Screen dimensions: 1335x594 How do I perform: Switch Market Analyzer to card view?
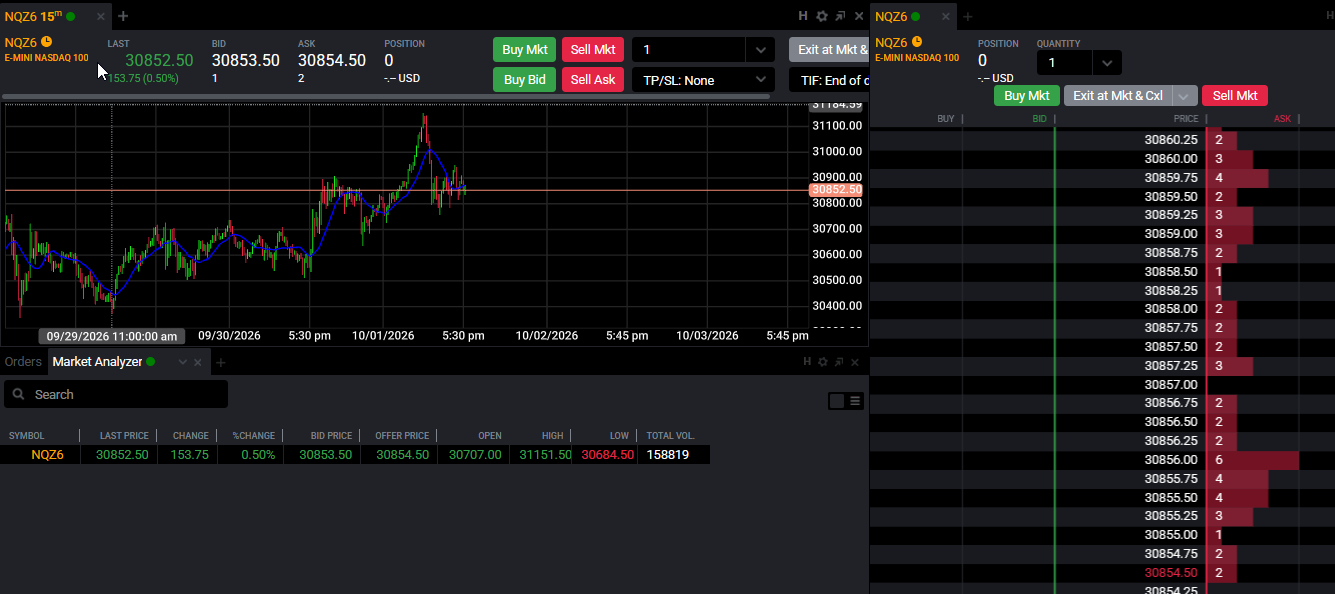click(x=837, y=401)
